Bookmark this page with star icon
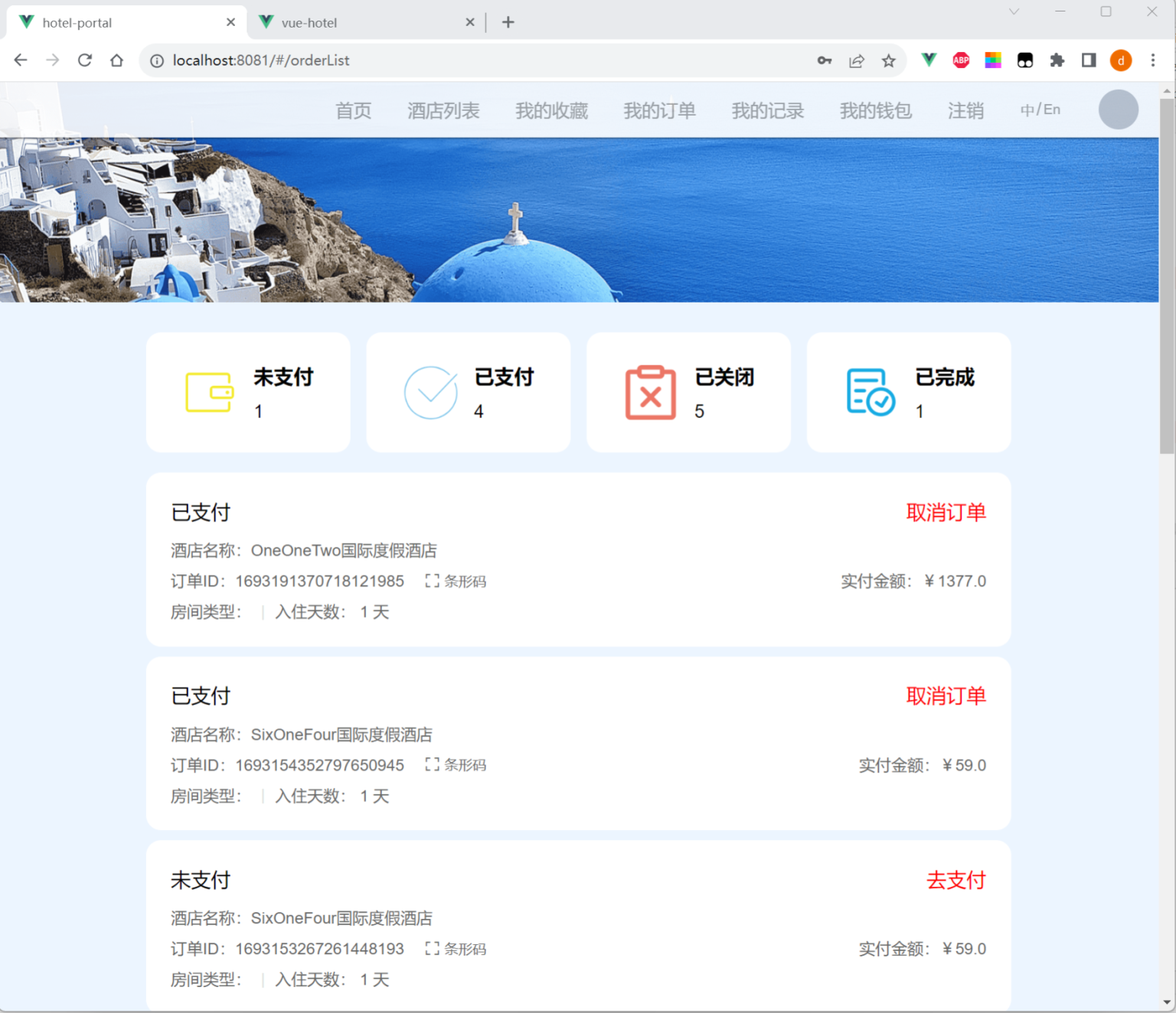 point(888,60)
